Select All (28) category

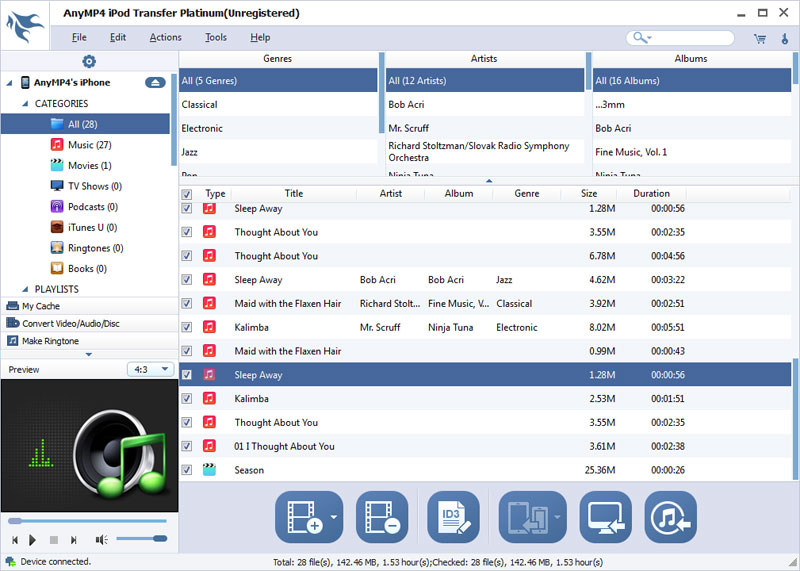(85, 124)
